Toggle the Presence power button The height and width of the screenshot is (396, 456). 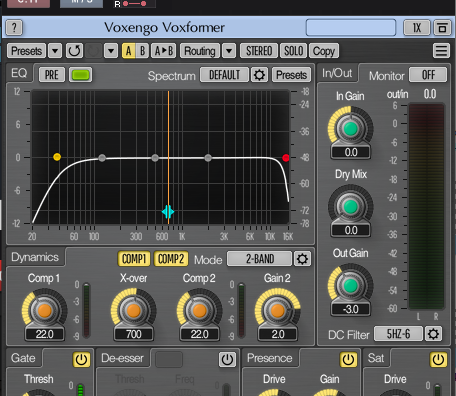(x=348, y=360)
